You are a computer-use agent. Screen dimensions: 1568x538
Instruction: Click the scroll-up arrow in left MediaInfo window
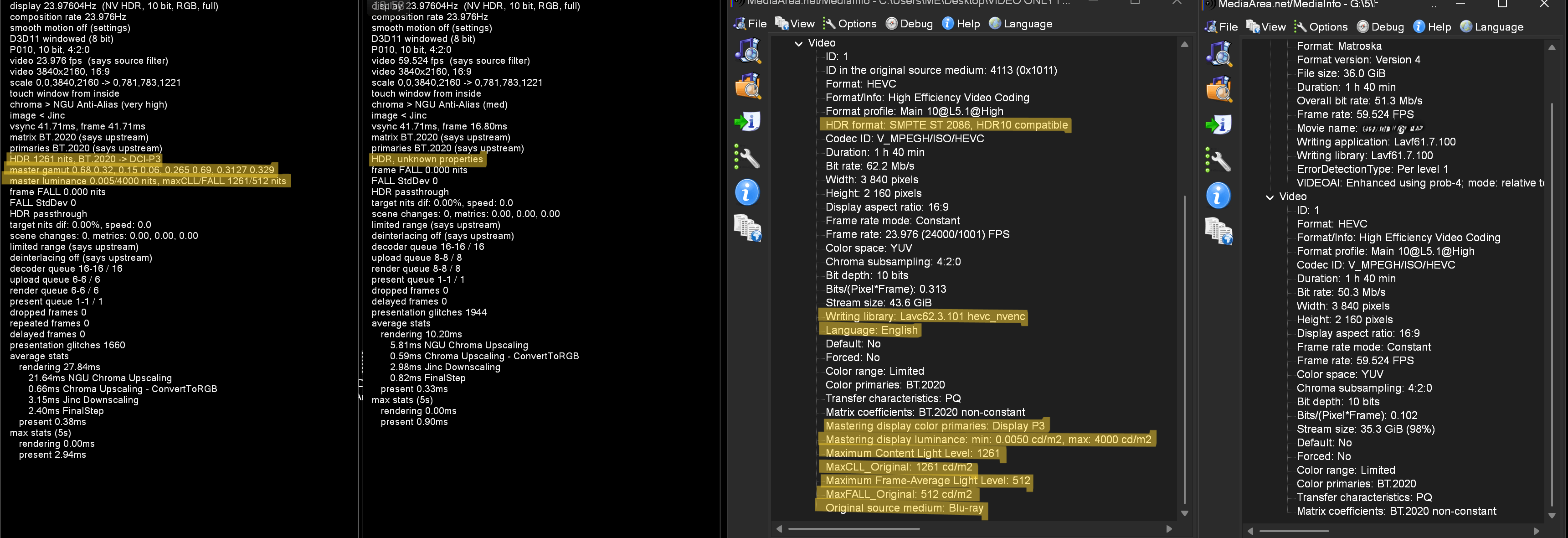click(1184, 45)
